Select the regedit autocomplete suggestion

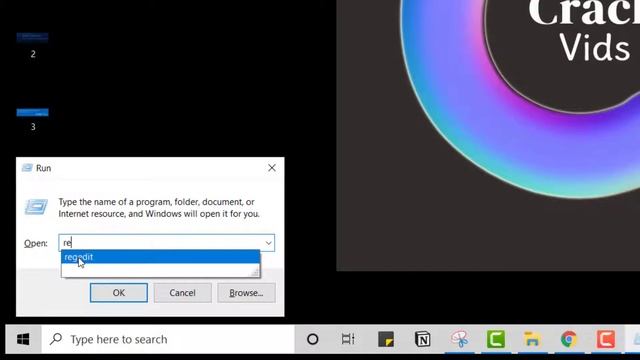point(160,257)
